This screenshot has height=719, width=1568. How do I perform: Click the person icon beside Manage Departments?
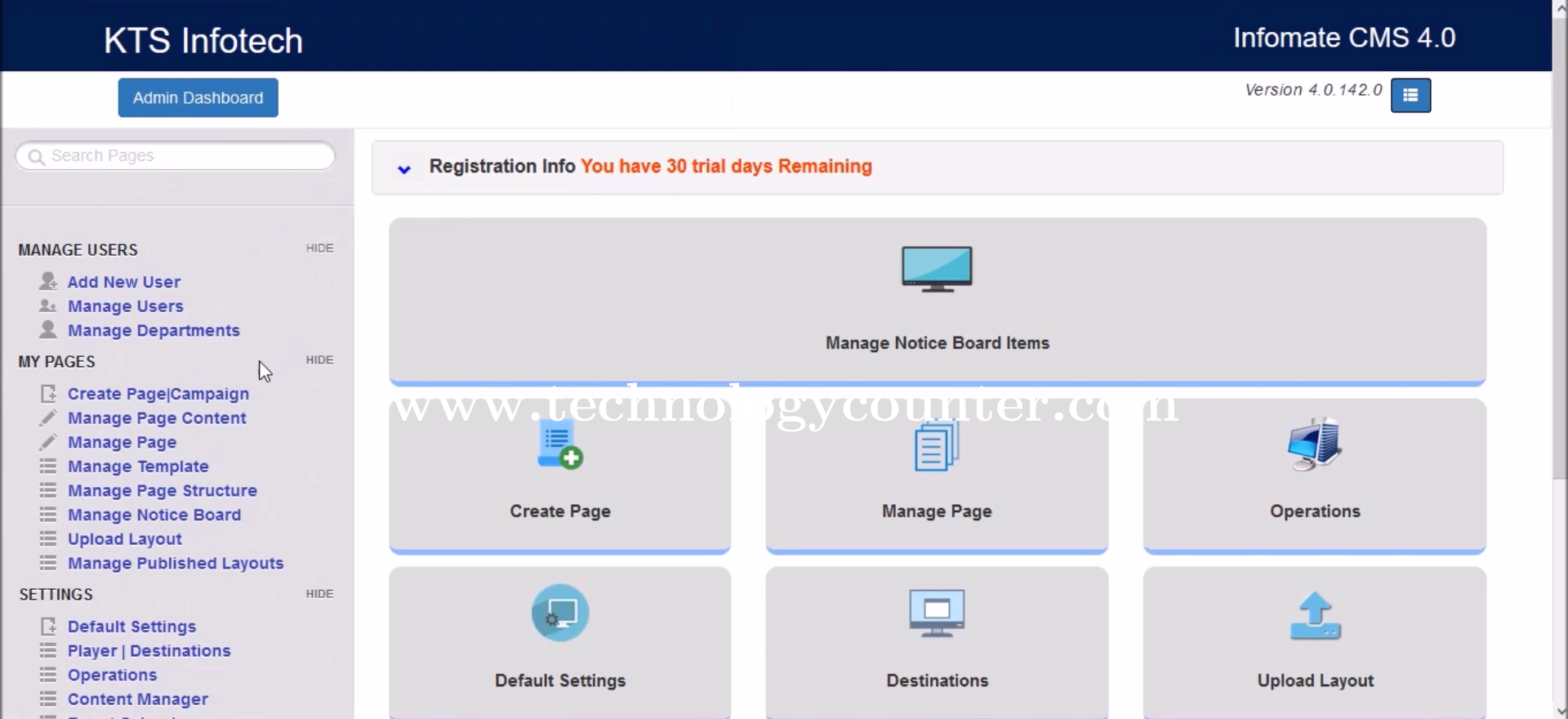pos(48,329)
